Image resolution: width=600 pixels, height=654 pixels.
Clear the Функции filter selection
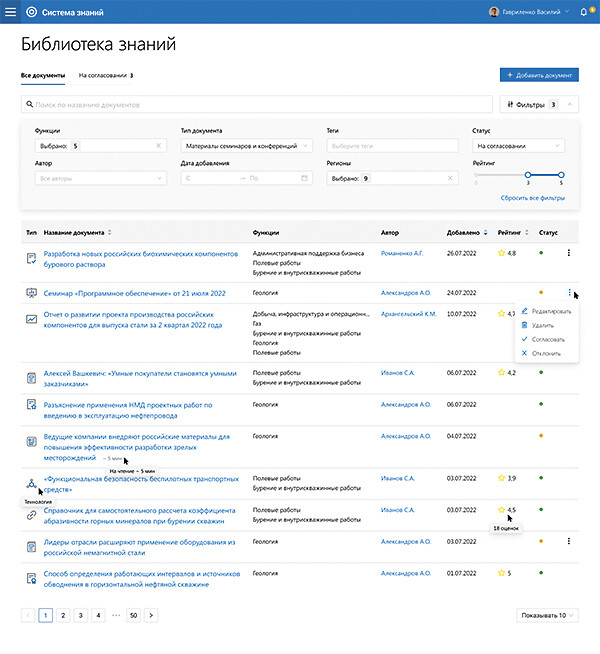tap(158, 146)
